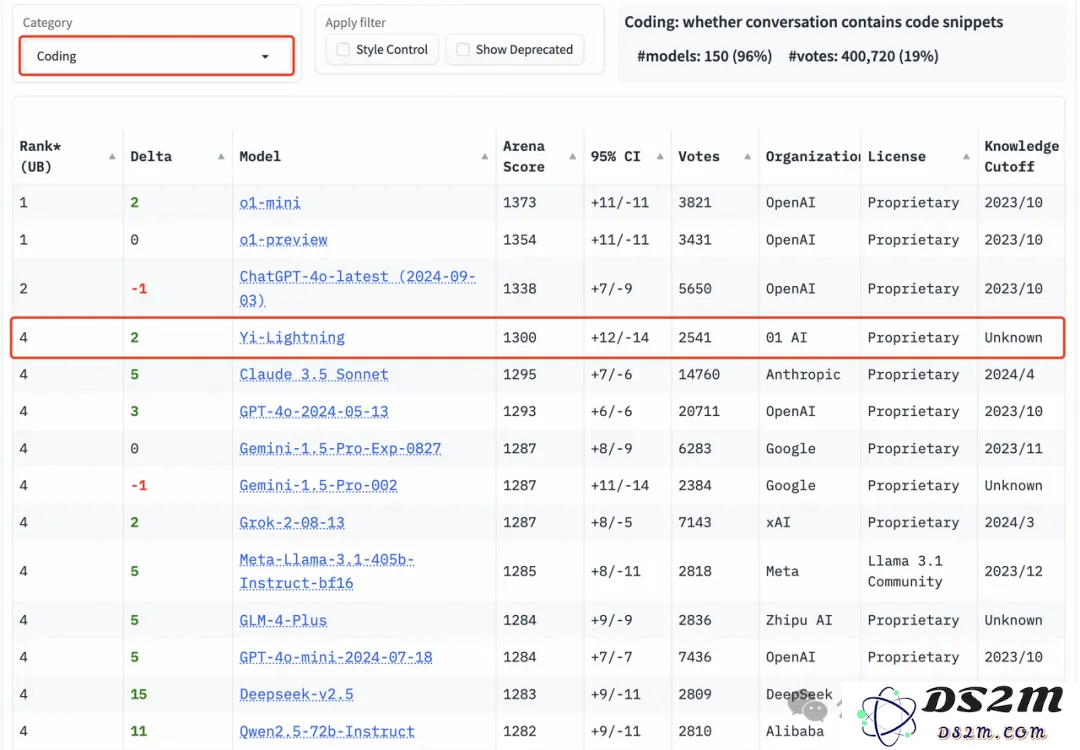The image size is (1080, 750).
Task: Click the #models: 150 (96%) text
Action: click(705, 56)
